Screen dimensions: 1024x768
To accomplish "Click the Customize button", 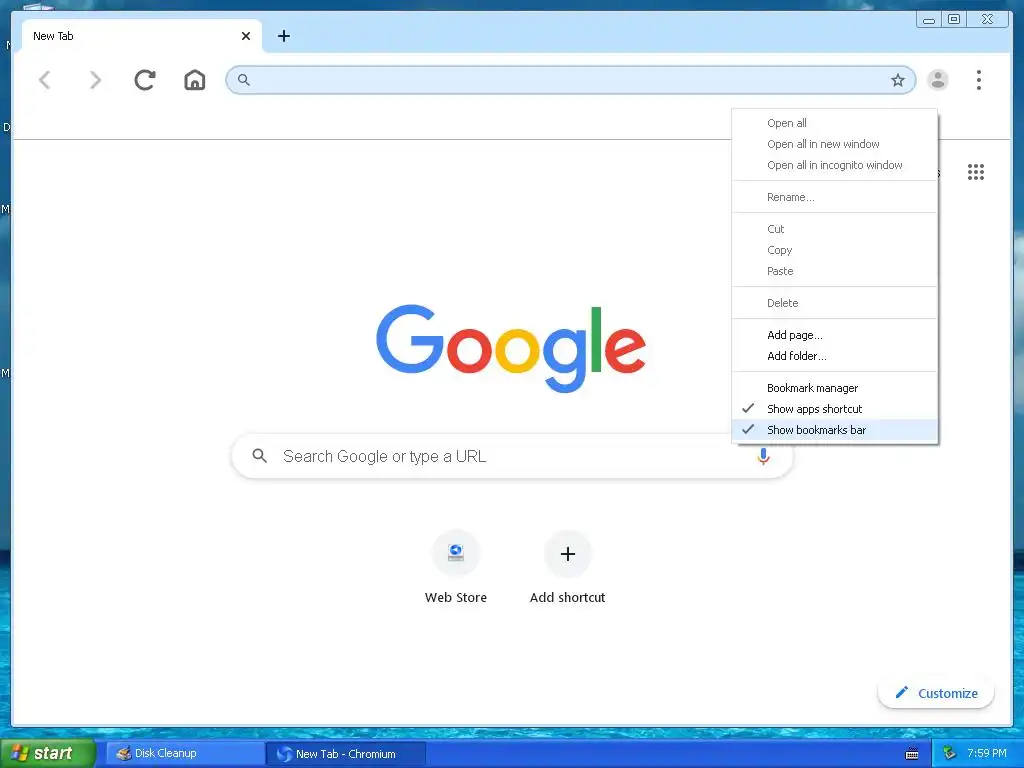I will 936,693.
